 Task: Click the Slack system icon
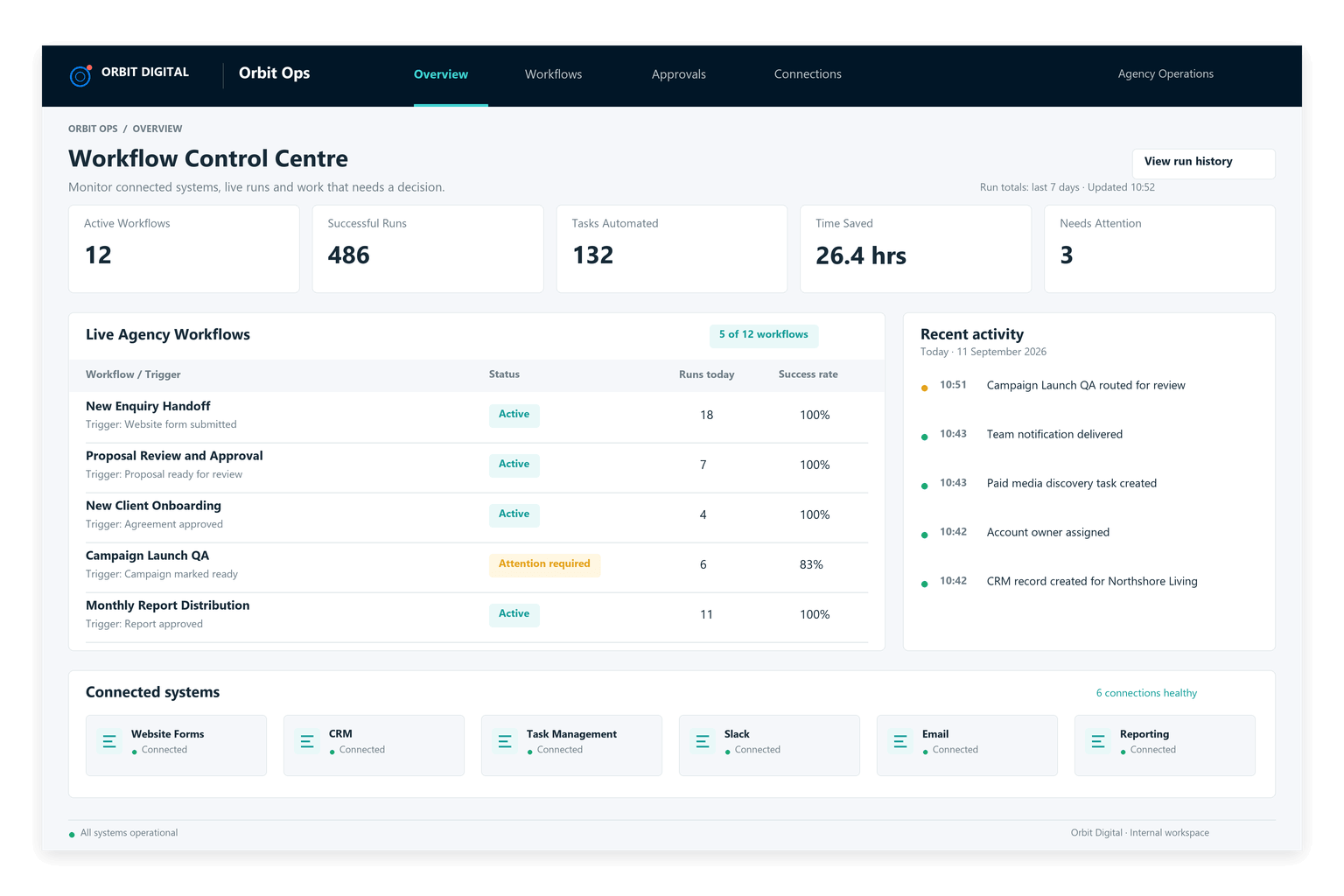tap(703, 741)
